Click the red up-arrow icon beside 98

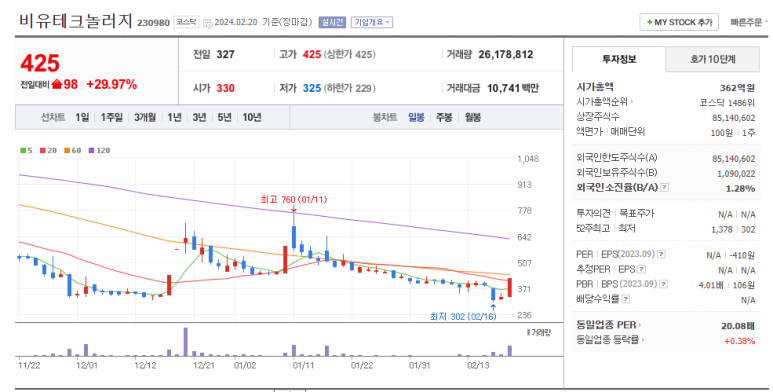[x=57, y=84]
